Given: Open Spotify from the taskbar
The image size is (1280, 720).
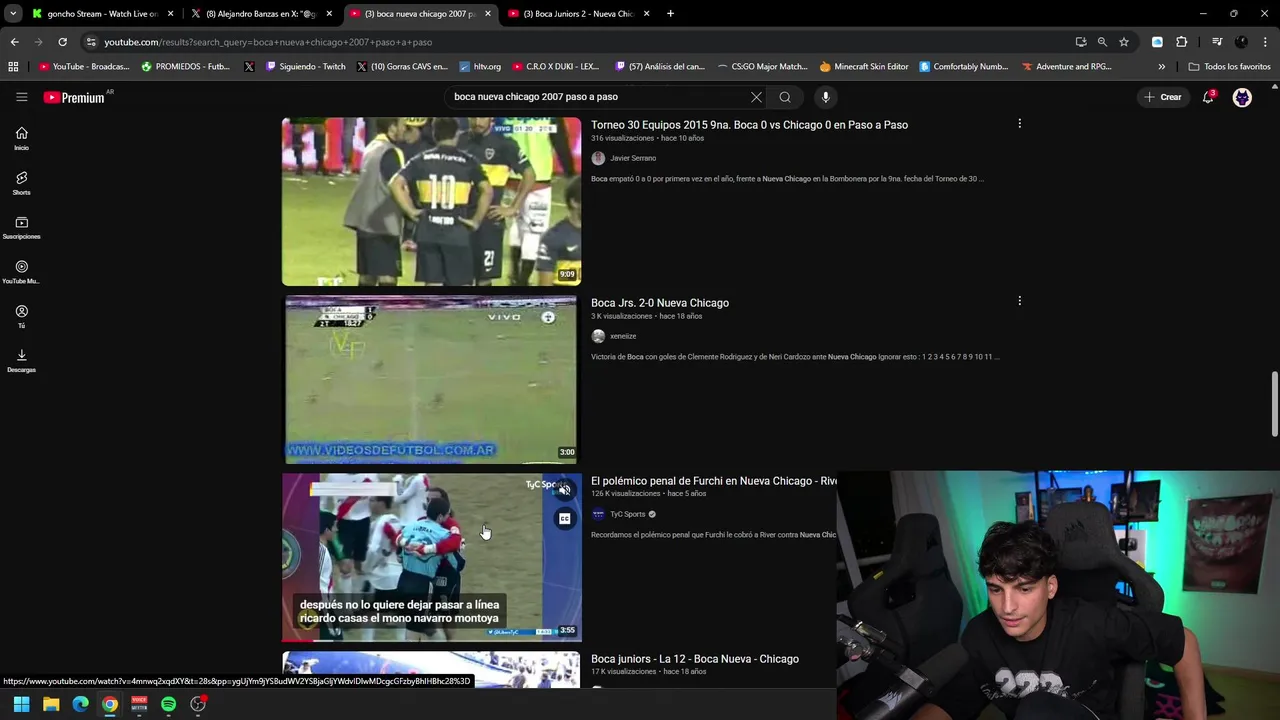Looking at the screenshot, I should 168,704.
